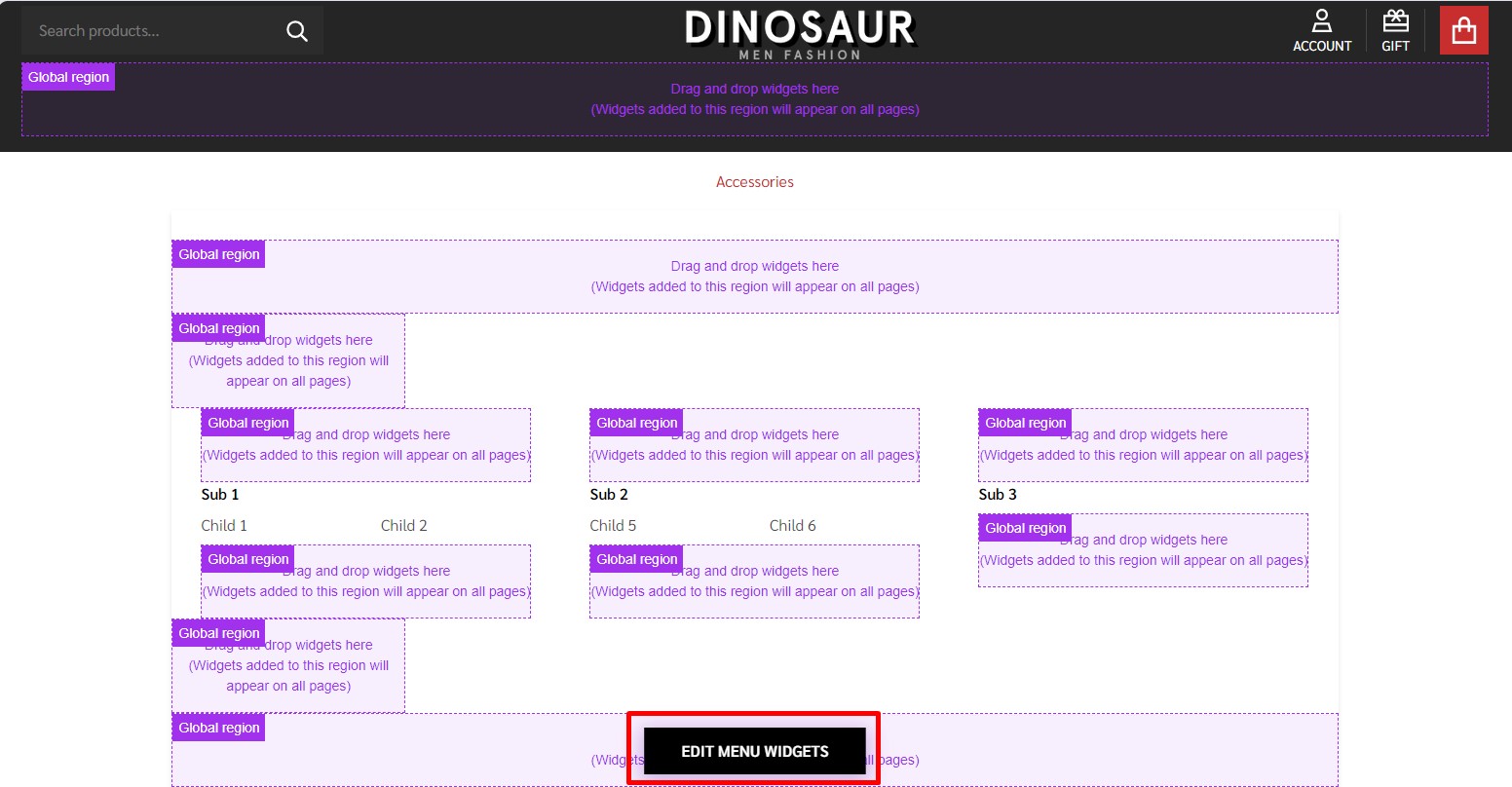The height and width of the screenshot is (787, 1512).
Task: Open the red shopping bag cart
Action: coord(1464,30)
